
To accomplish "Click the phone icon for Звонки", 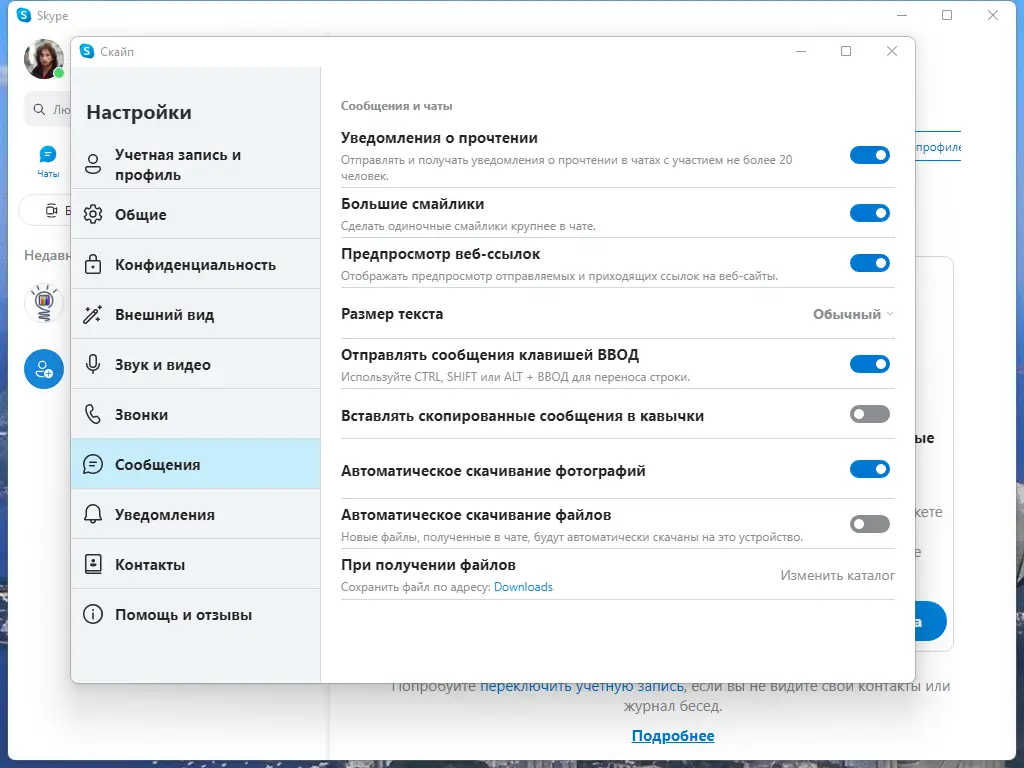I will pos(93,414).
